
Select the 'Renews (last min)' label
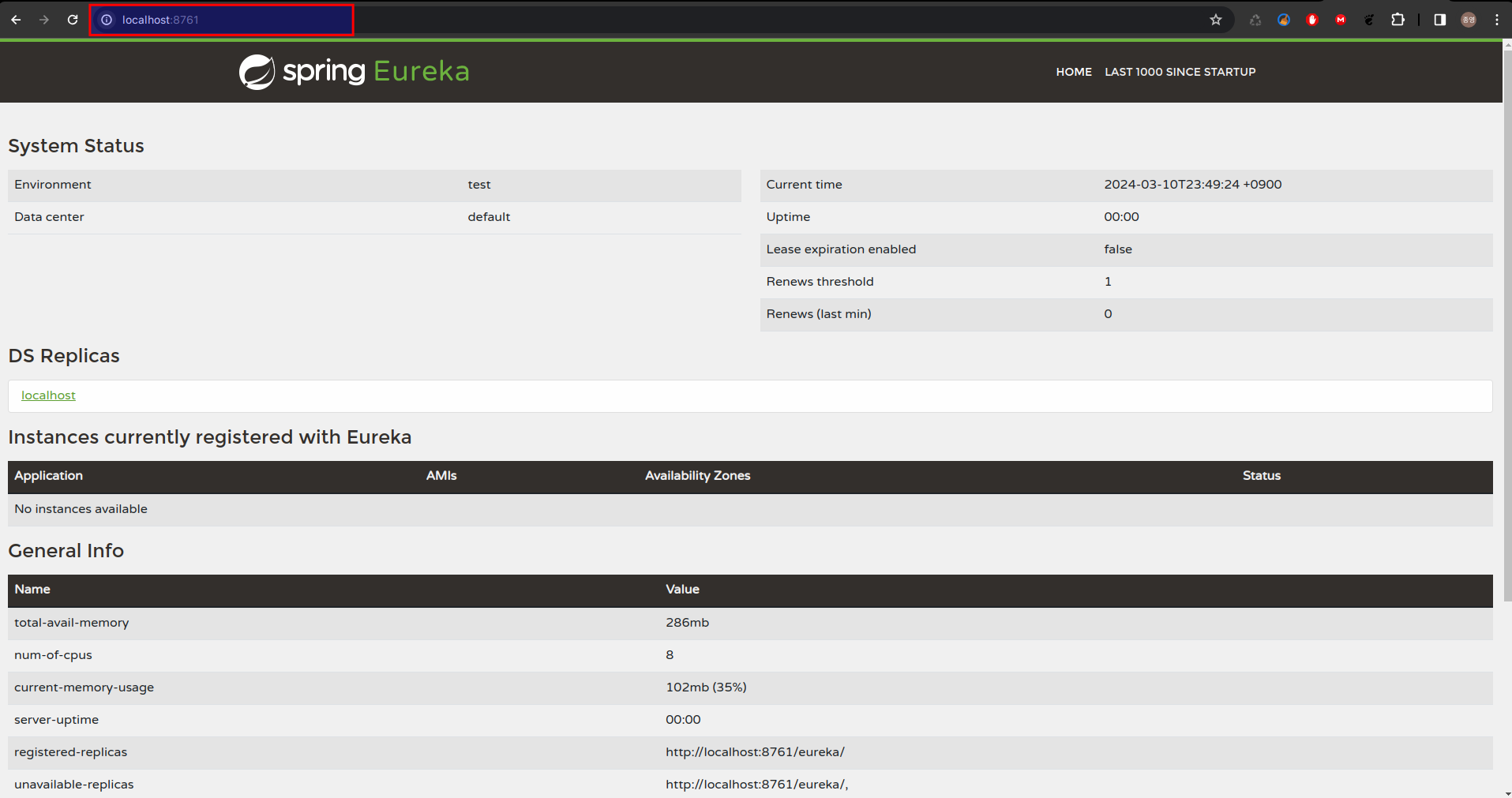819,314
